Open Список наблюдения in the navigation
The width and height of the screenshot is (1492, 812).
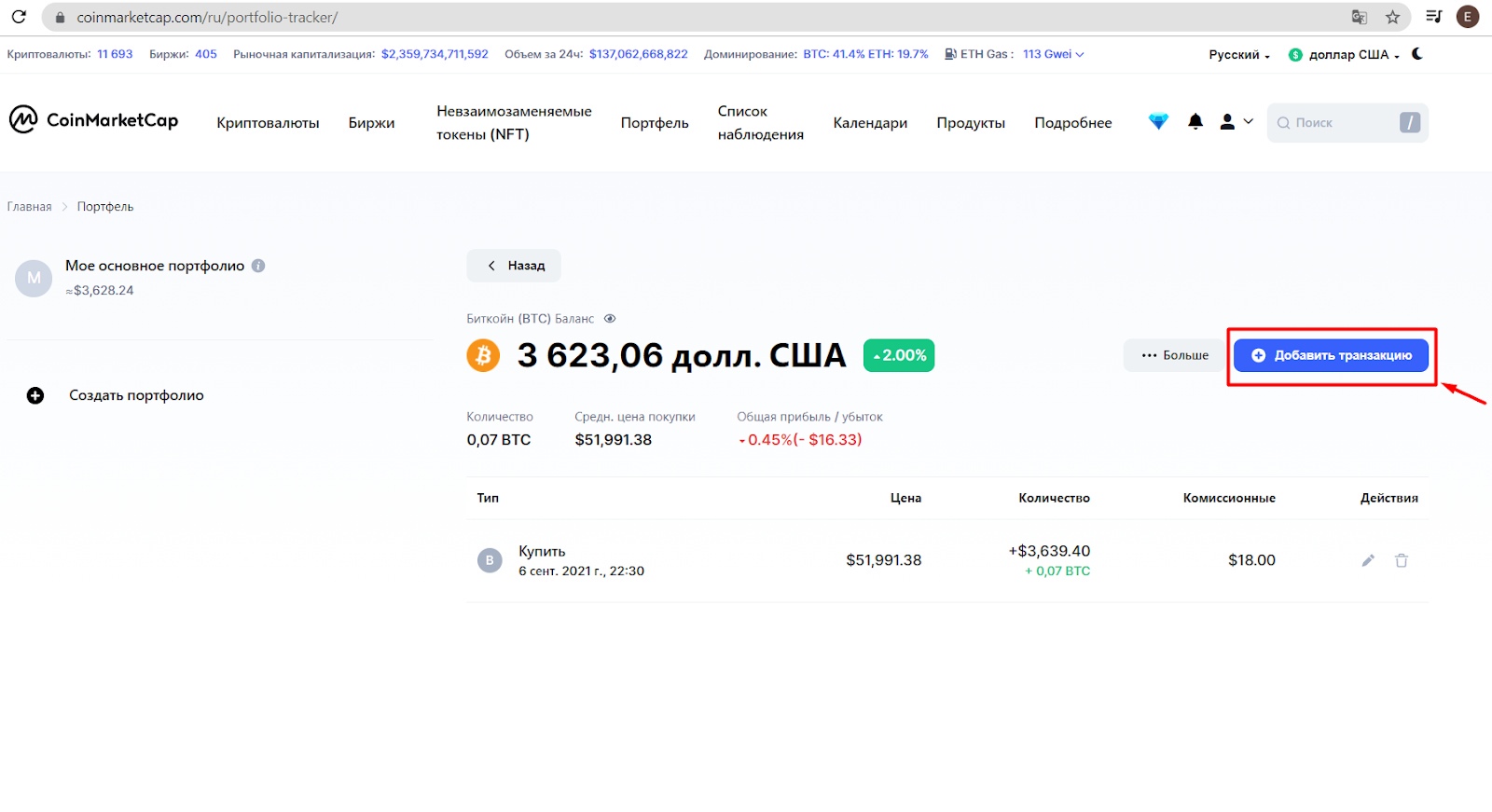[x=761, y=122]
